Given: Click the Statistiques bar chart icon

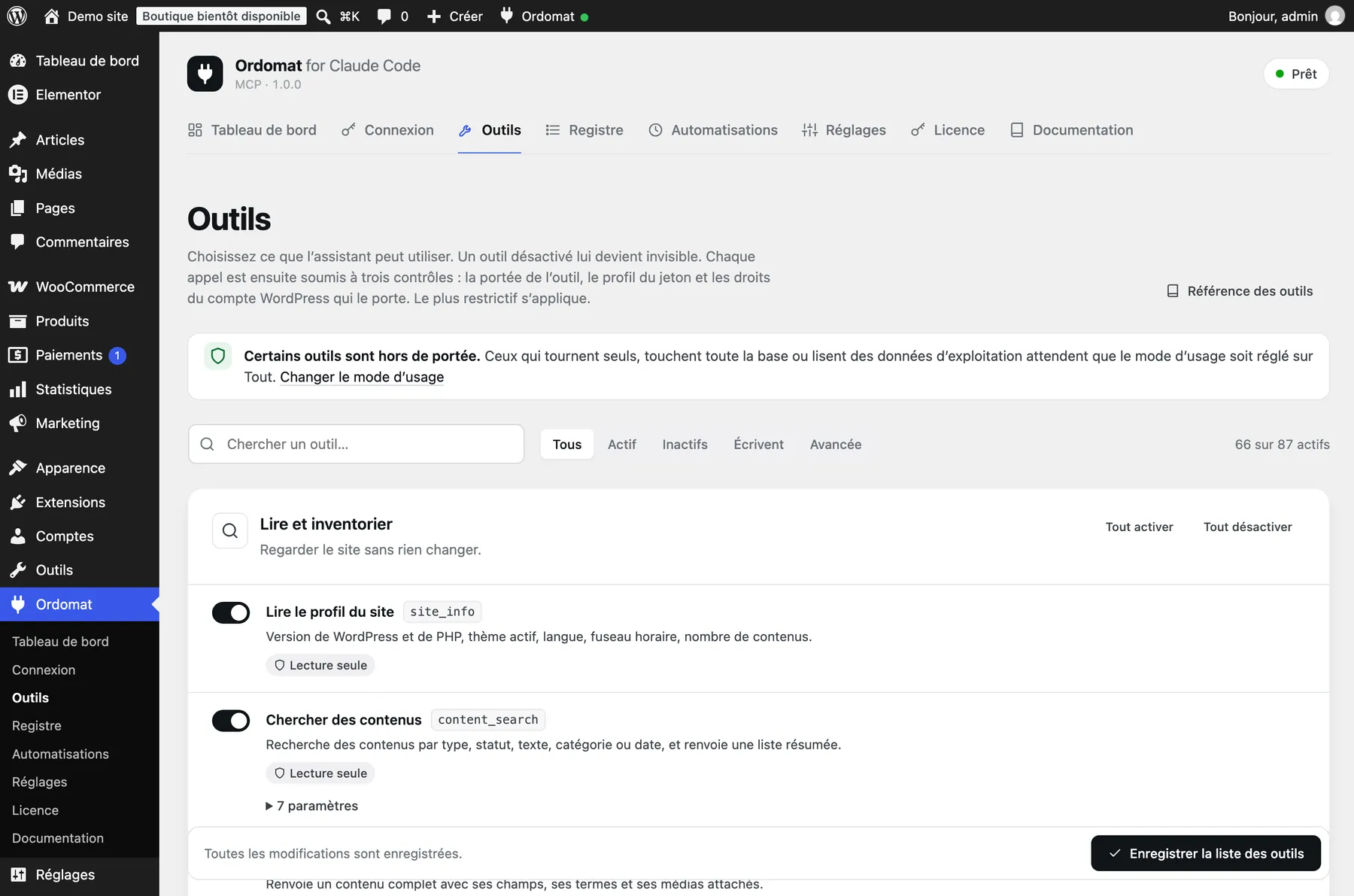Looking at the screenshot, I should click(18, 390).
